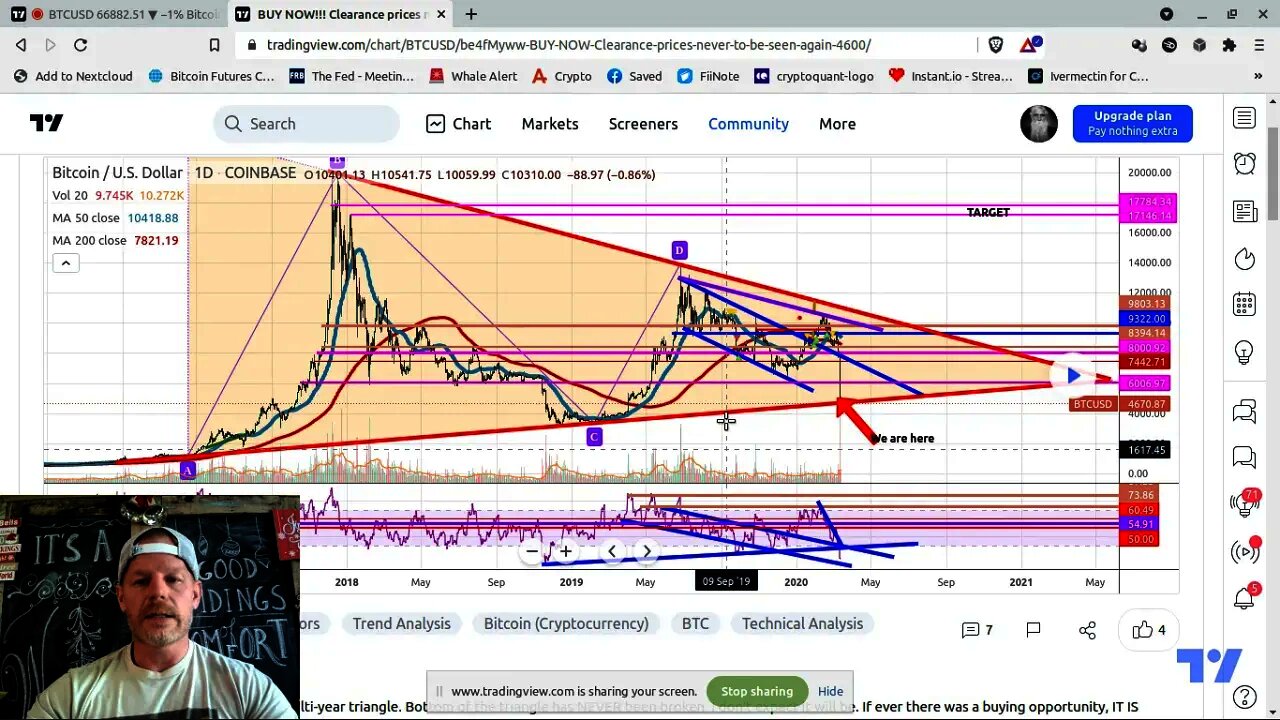The image size is (1280, 720).
Task: Open the Notifications bell icon
Action: (x=1244, y=598)
